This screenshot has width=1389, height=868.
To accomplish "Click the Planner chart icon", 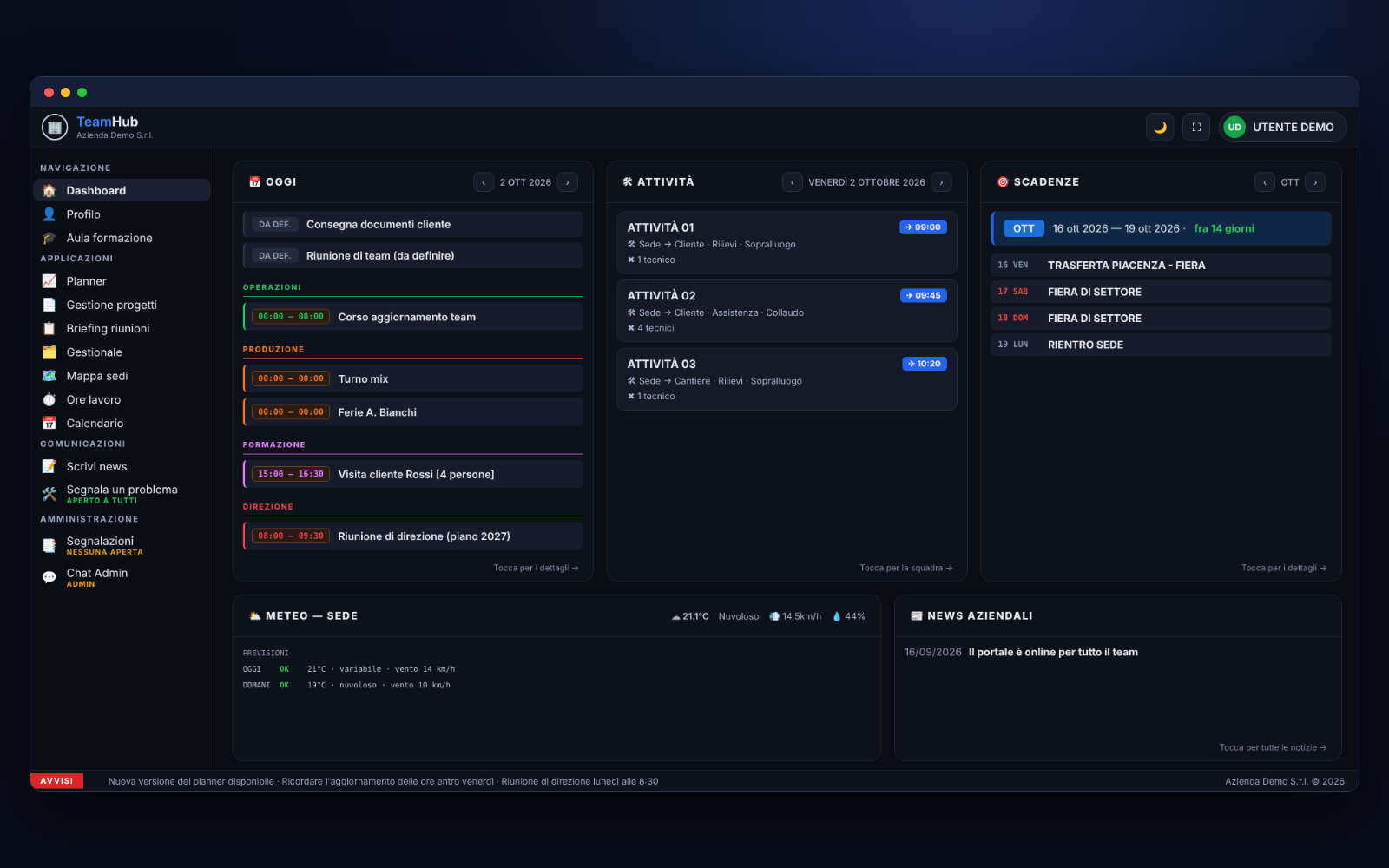I will tap(49, 281).
